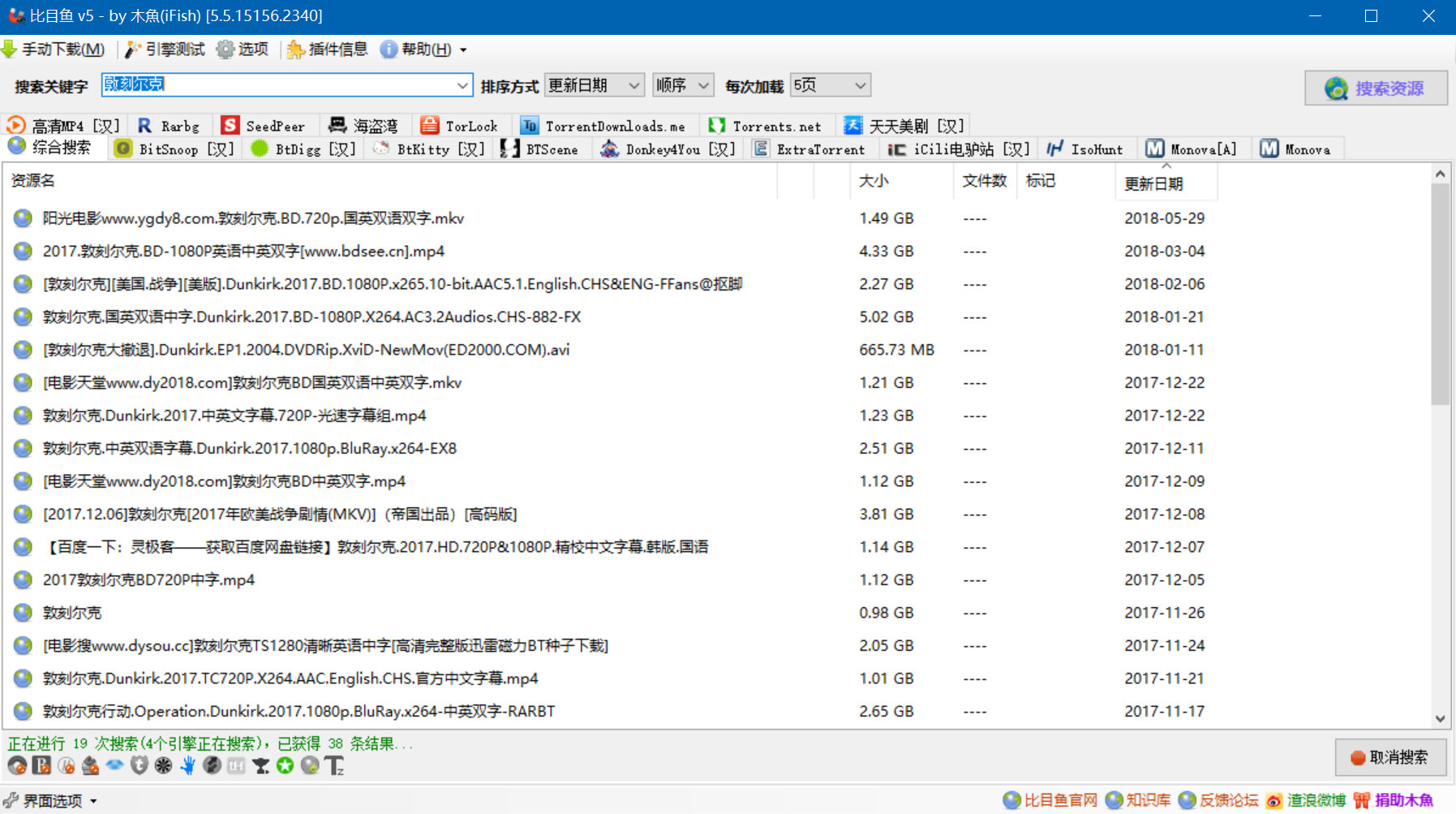This screenshot has width=1456, height=814.
Task: Click the Tz engine icon in status bar
Action: (x=334, y=765)
